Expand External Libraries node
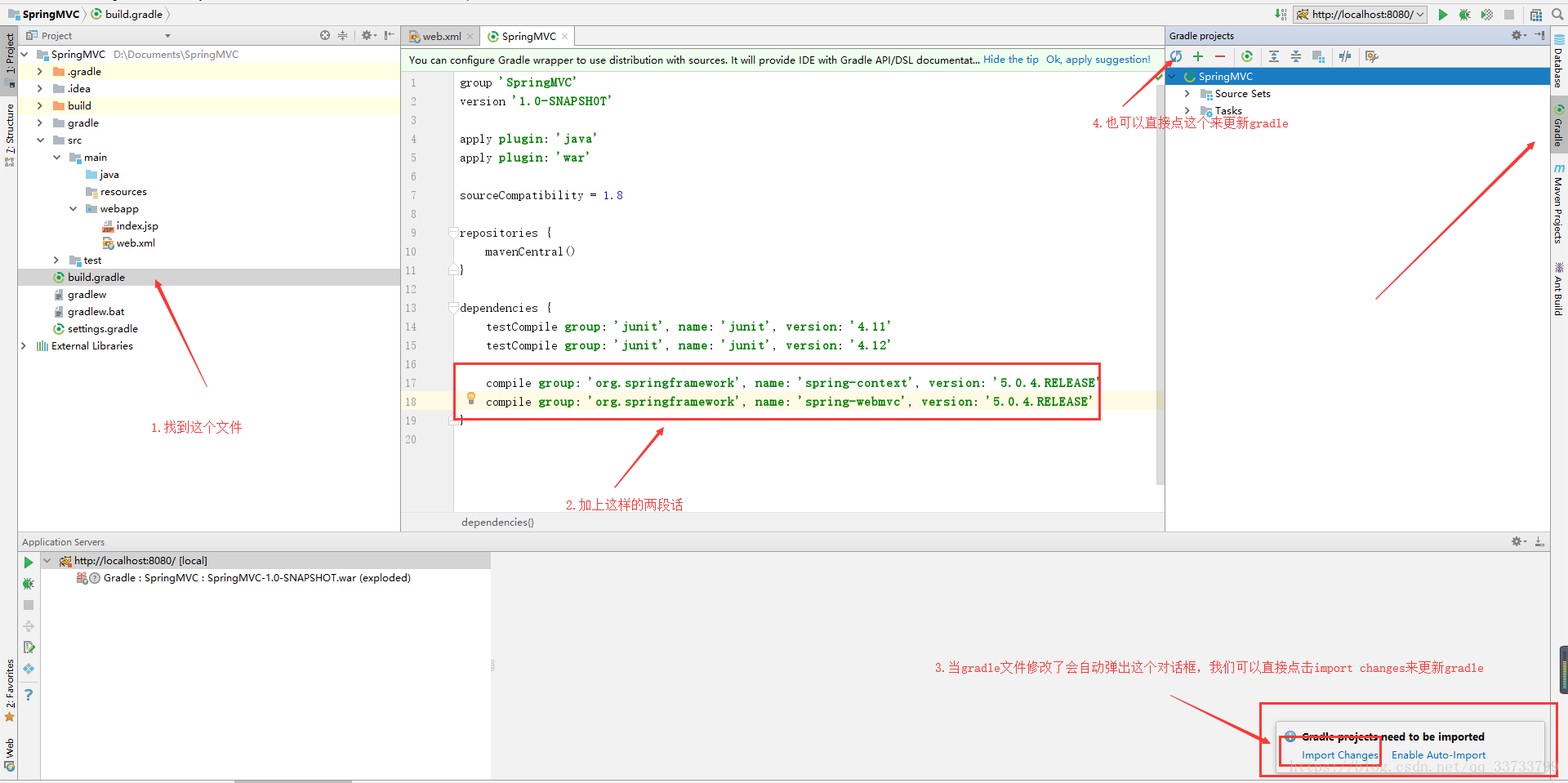Viewport: 1568px width, 783px height. (24, 346)
